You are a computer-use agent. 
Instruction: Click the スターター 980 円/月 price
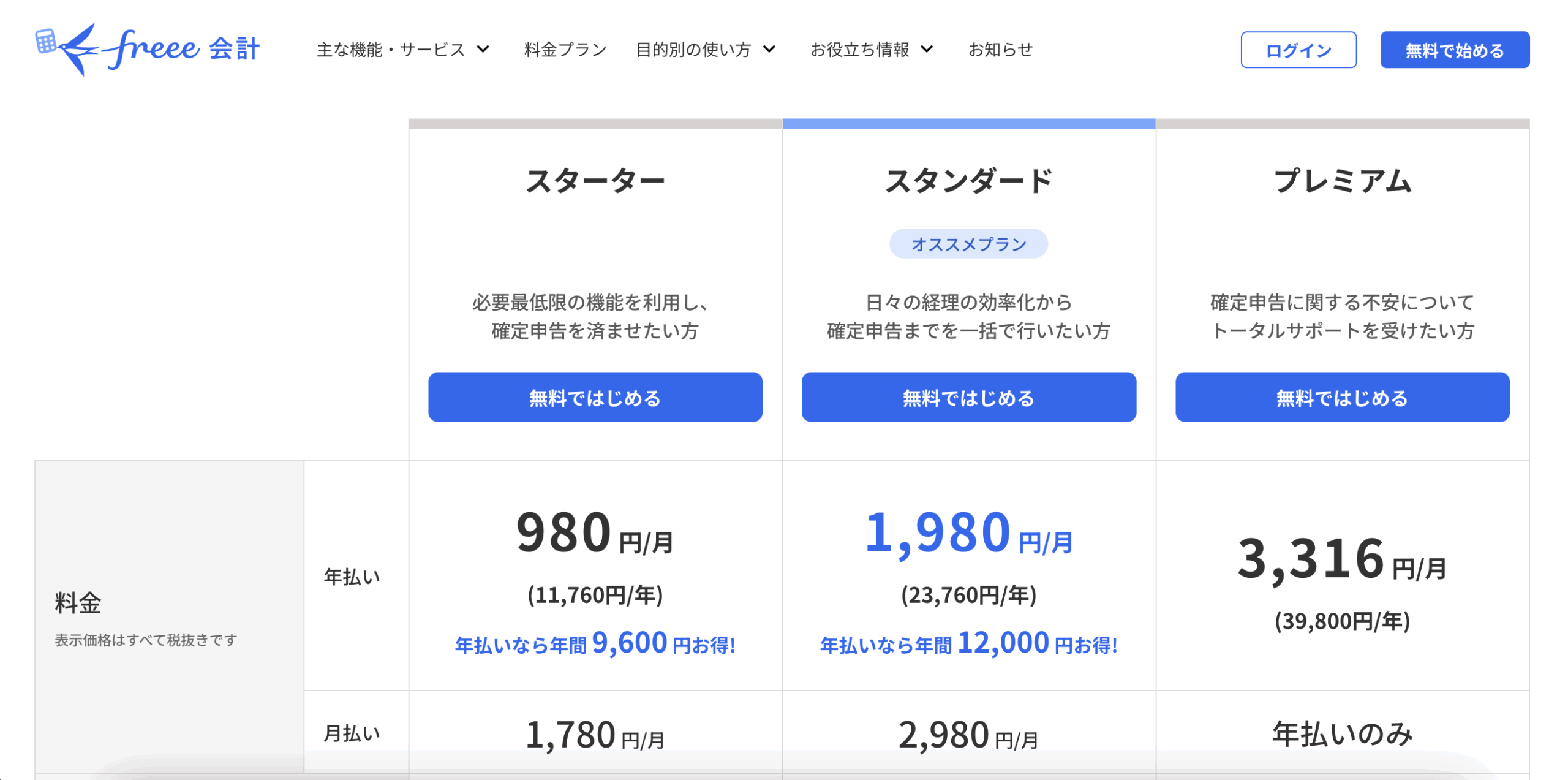click(595, 532)
